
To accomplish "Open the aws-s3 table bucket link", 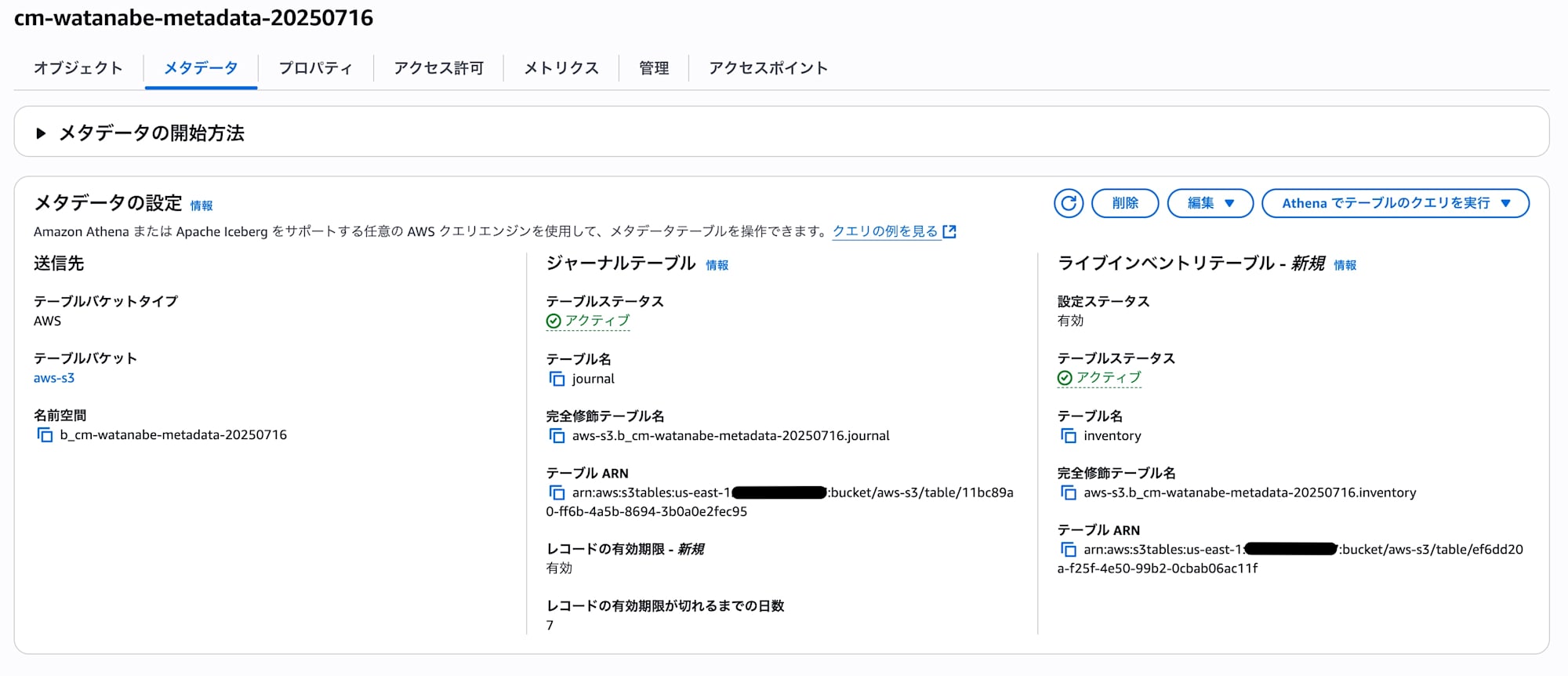I will pyautogui.click(x=54, y=378).
